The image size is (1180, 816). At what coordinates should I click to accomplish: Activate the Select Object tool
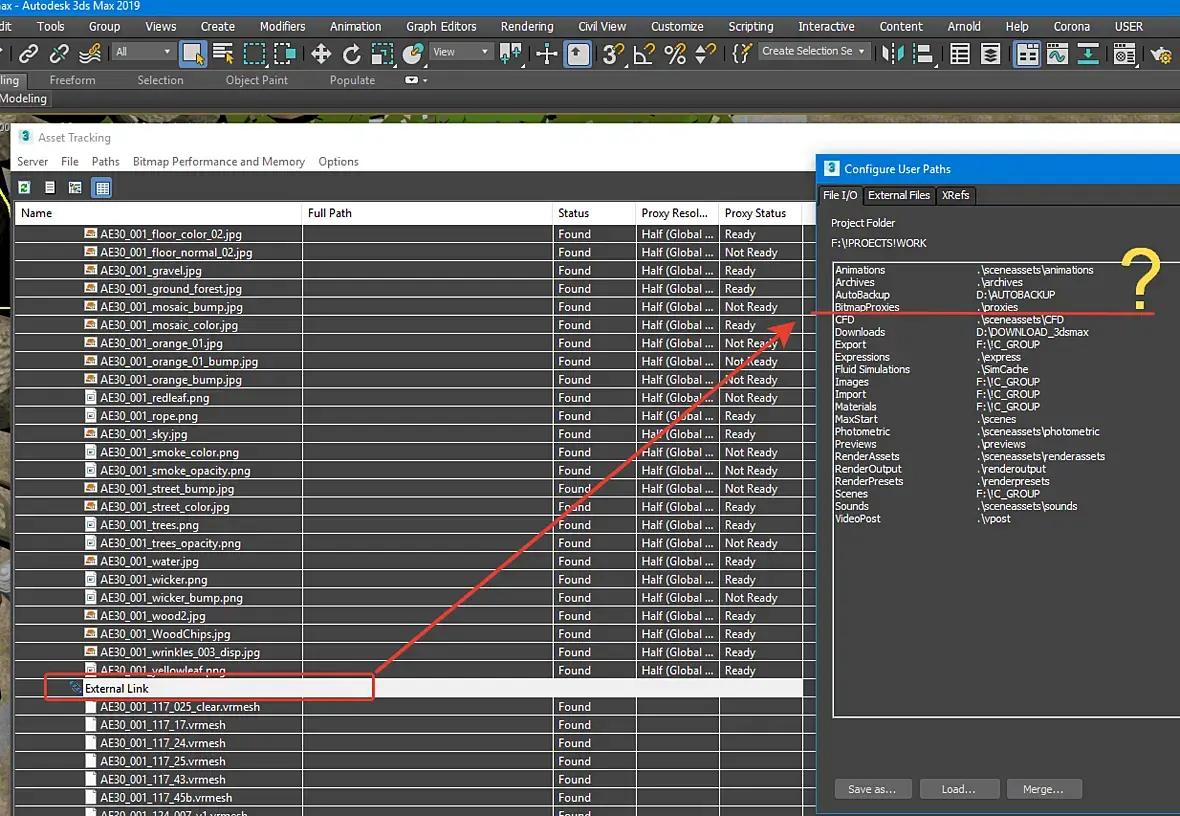[193, 53]
